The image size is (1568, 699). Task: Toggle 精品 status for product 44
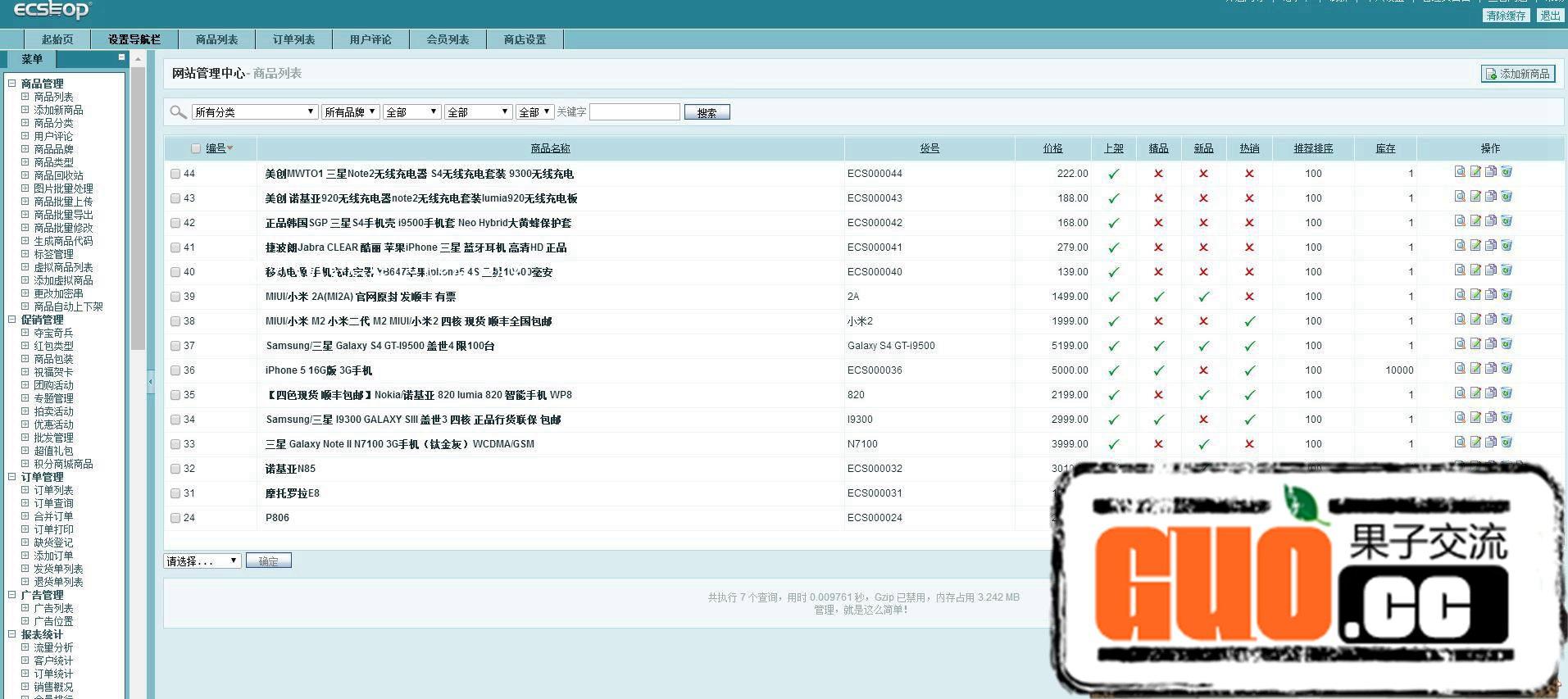pos(1158,174)
